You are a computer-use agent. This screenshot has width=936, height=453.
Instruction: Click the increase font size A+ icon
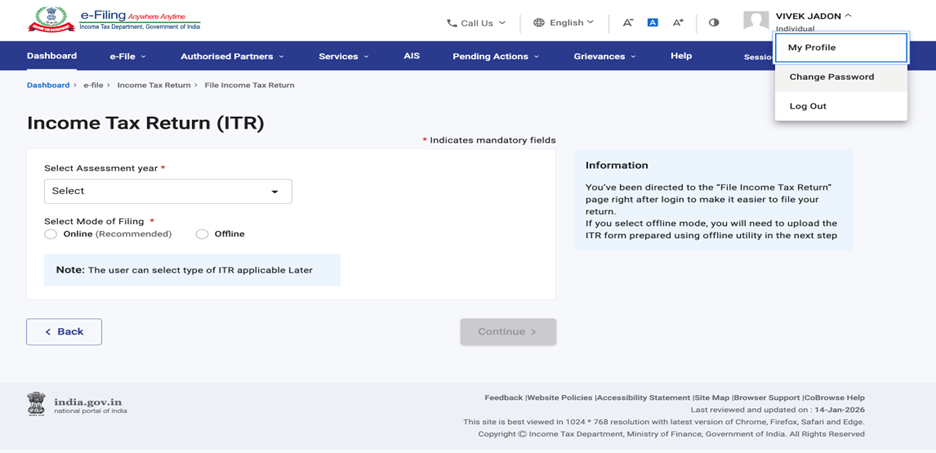(678, 22)
